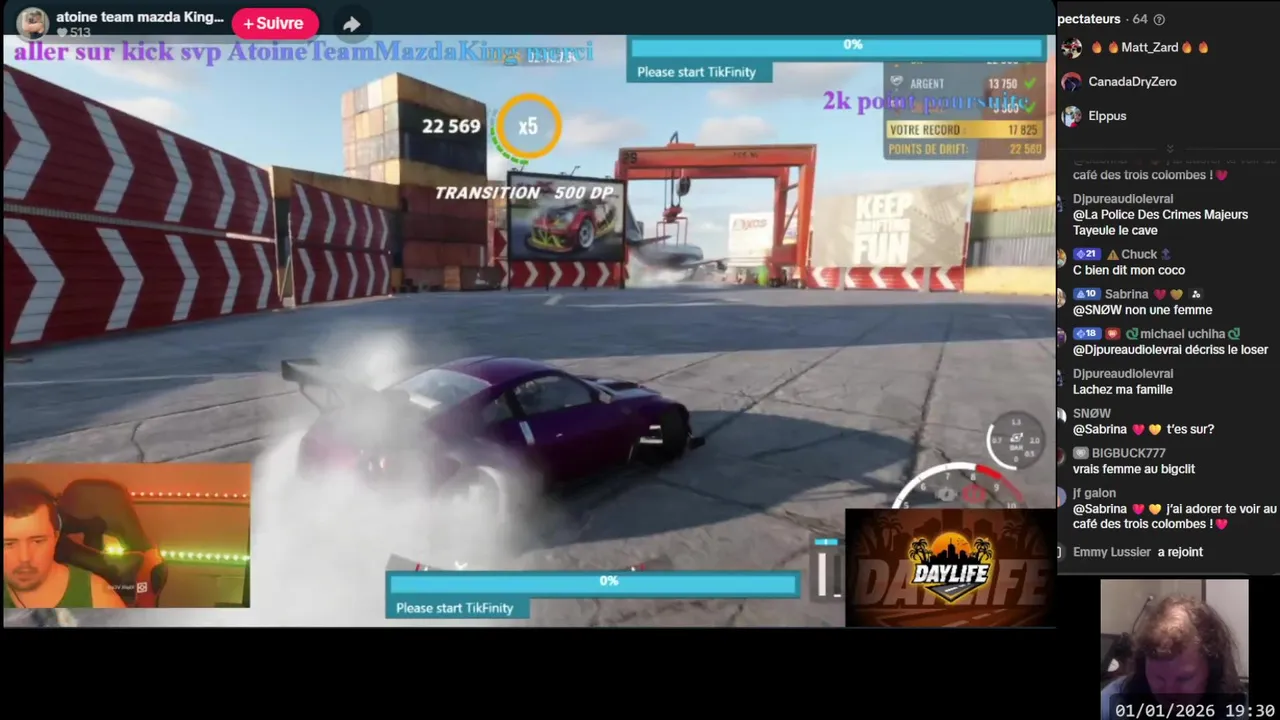1280x720 pixels.
Task: Click michael uchiha's level 18 badge
Action: point(1086,334)
